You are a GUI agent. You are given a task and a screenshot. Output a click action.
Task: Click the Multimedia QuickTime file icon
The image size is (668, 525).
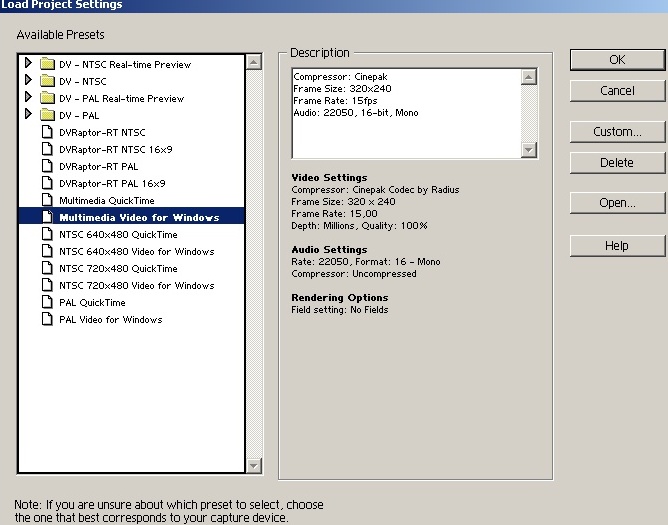click(47, 200)
